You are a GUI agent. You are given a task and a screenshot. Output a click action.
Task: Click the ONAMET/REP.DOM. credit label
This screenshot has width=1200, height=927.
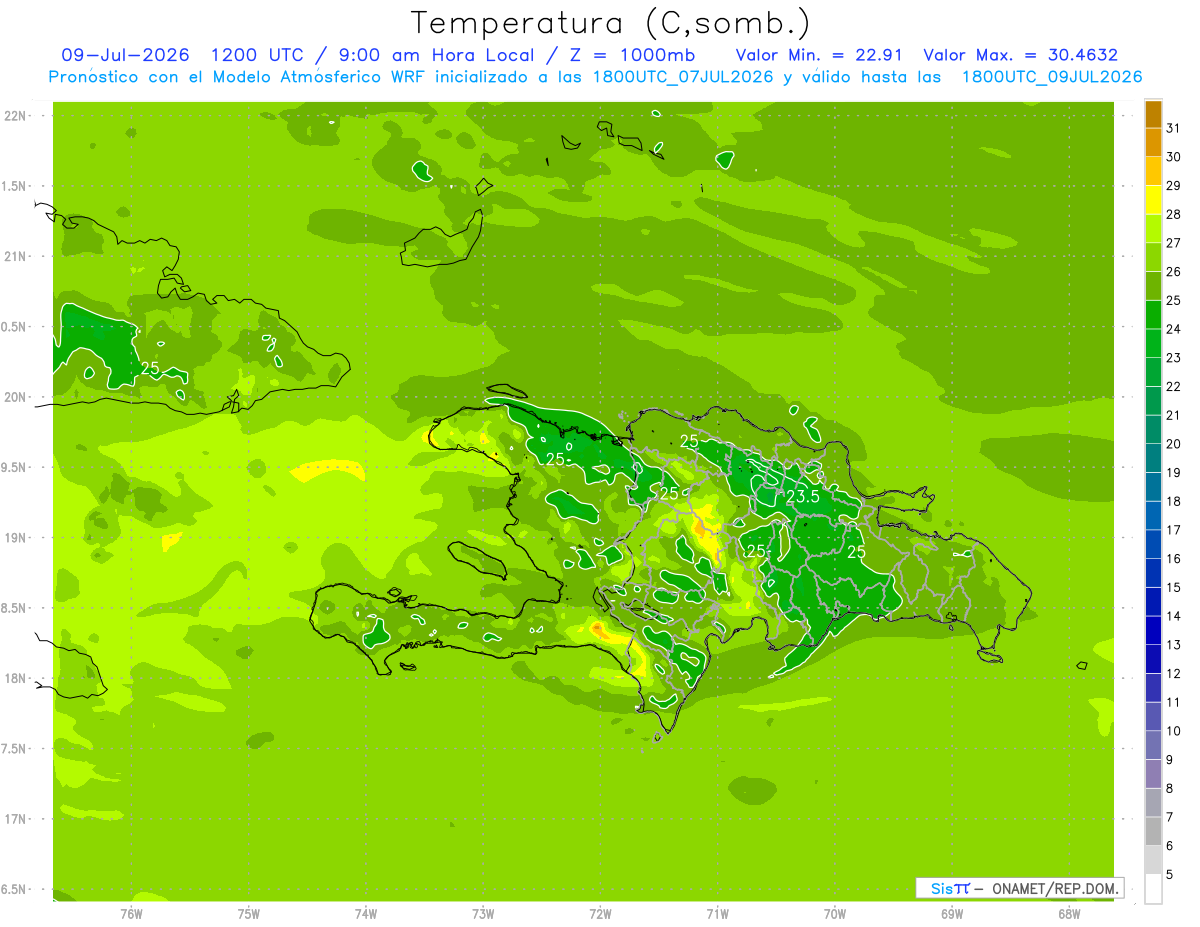point(1054,888)
